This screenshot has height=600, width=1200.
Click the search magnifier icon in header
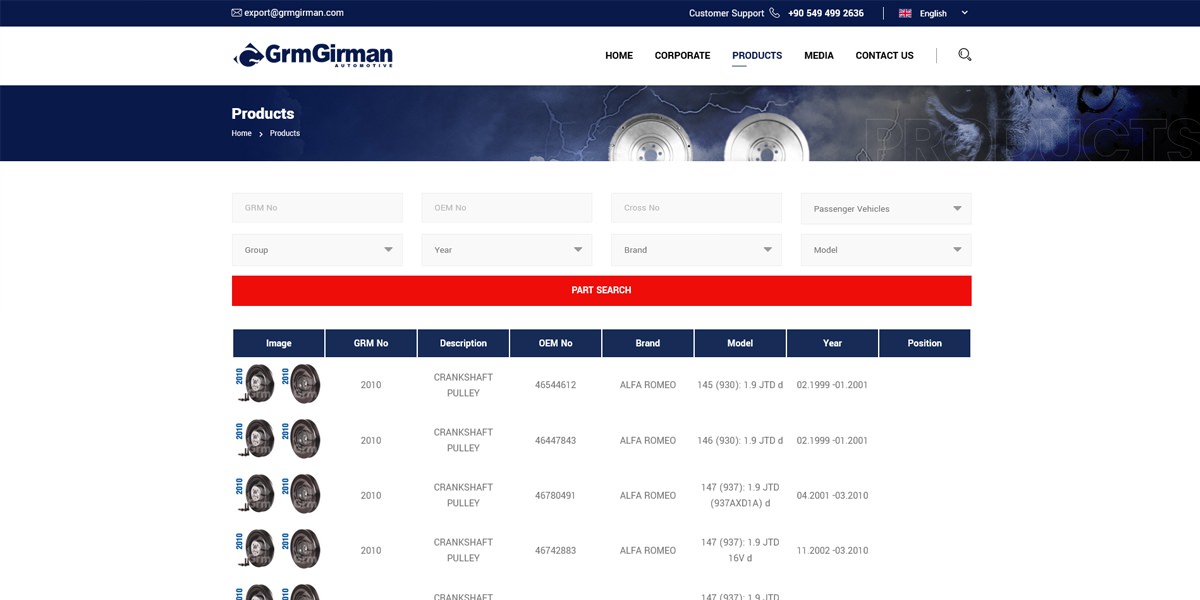click(964, 55)
